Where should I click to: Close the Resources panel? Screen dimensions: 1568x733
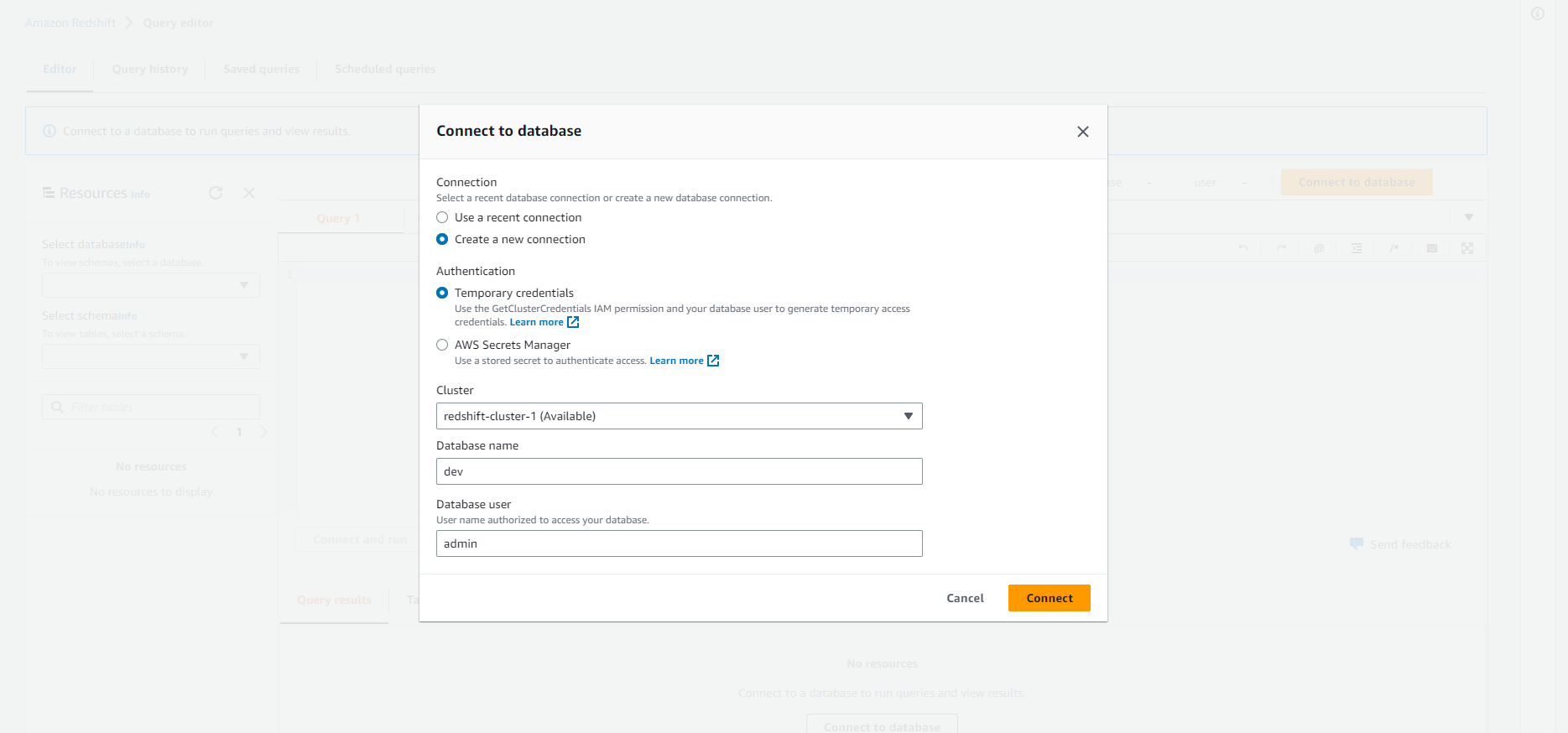pyautogui.click(x=249, y=193)
